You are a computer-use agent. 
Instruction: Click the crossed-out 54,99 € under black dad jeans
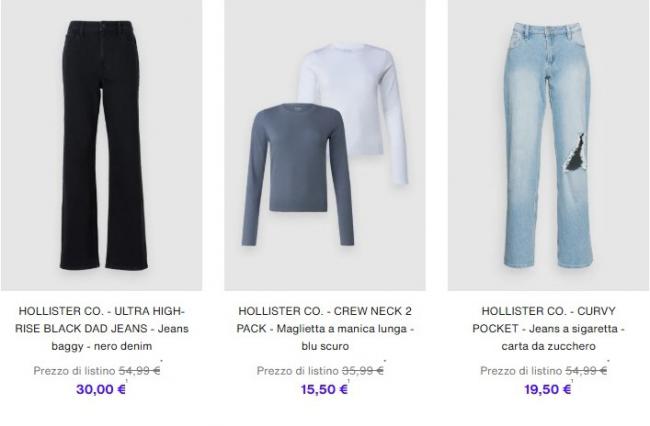point(139,370)
